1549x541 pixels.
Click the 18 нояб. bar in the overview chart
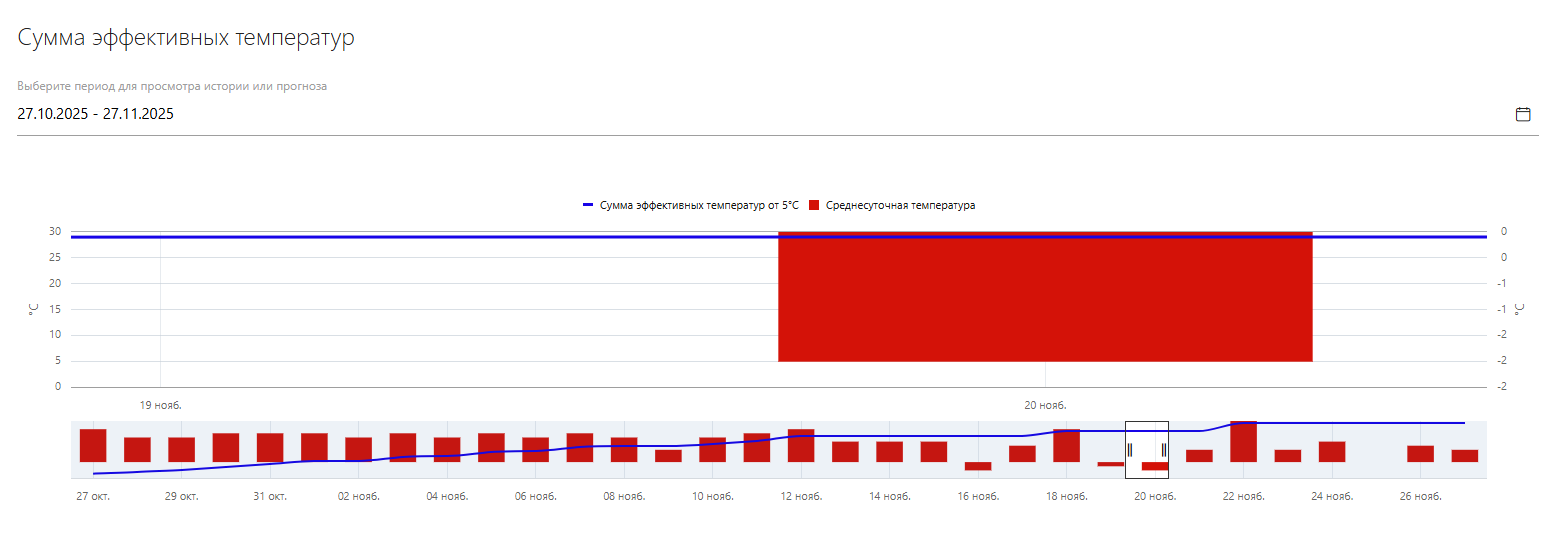coord(1066,445)
